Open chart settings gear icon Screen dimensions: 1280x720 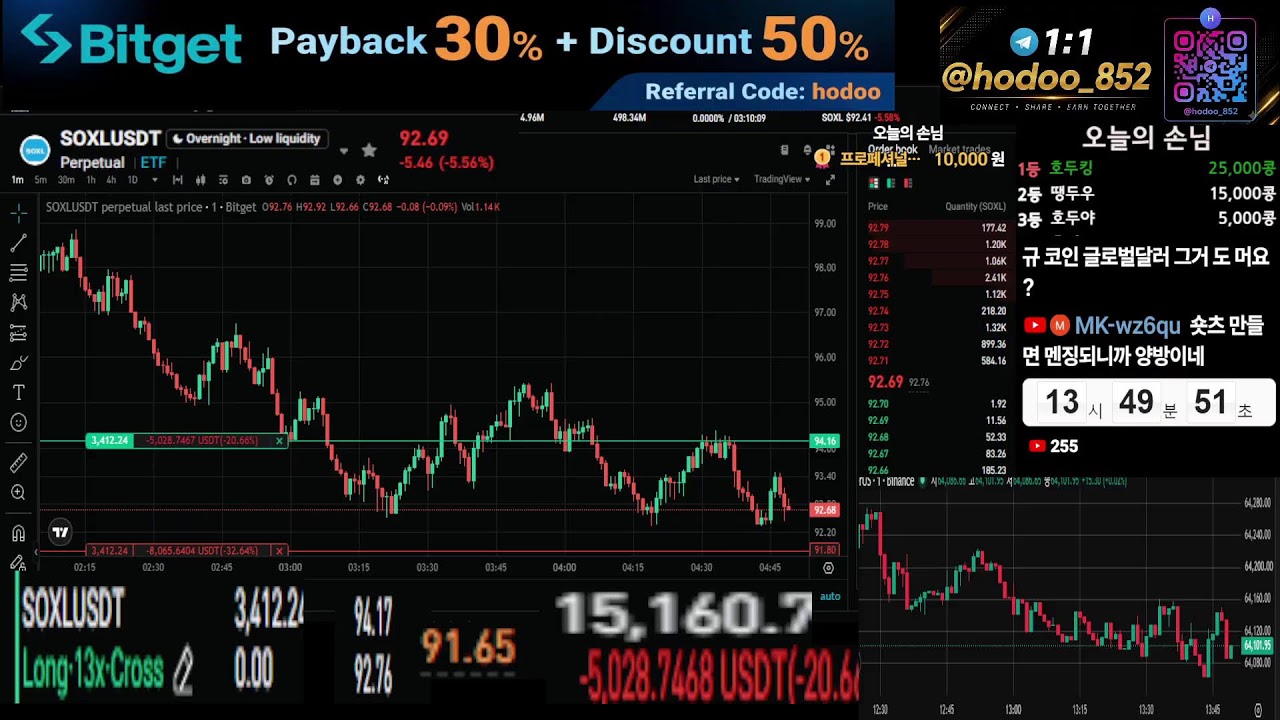click(360, 180)
